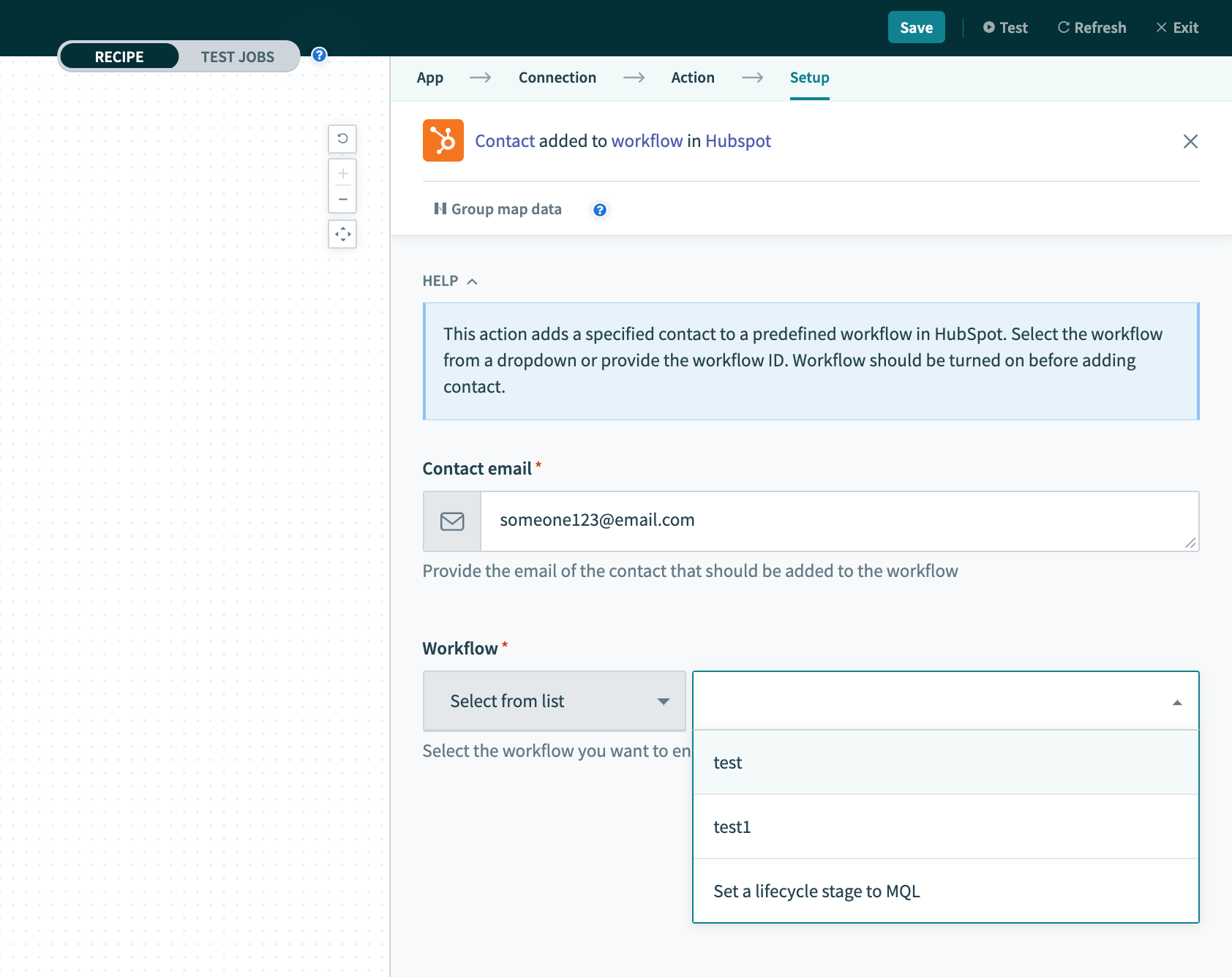Click the HubSpot app icon in the header
Screen dimensions: 1232x977
click(443, 140)
